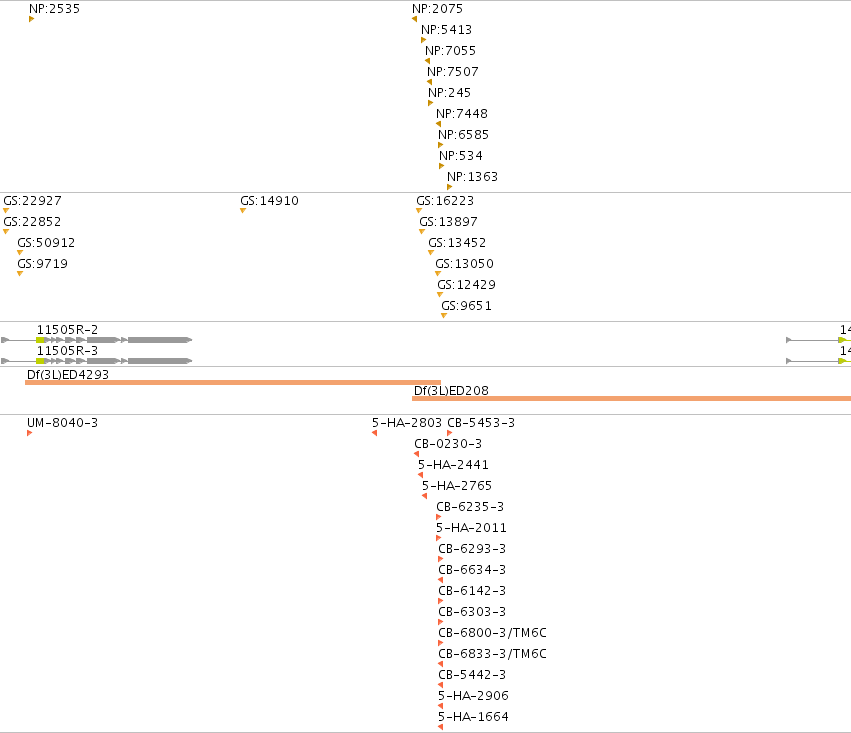Select the CB-6142-3 label

click(472, 591)
